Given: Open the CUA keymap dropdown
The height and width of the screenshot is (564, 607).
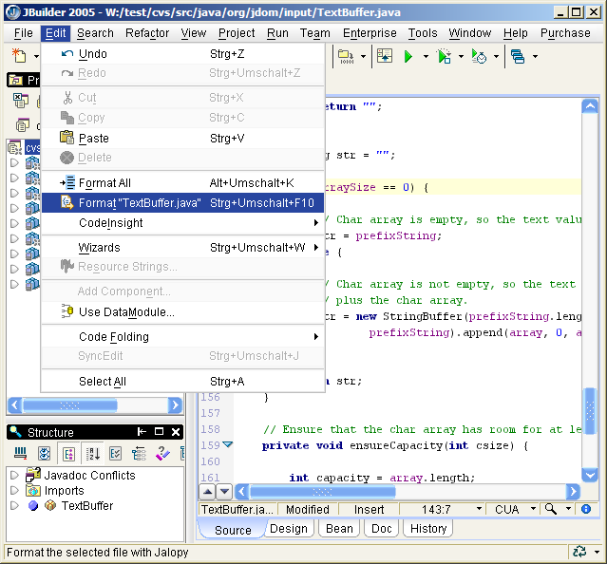Looking at the screenshot, I should [533, 509].
